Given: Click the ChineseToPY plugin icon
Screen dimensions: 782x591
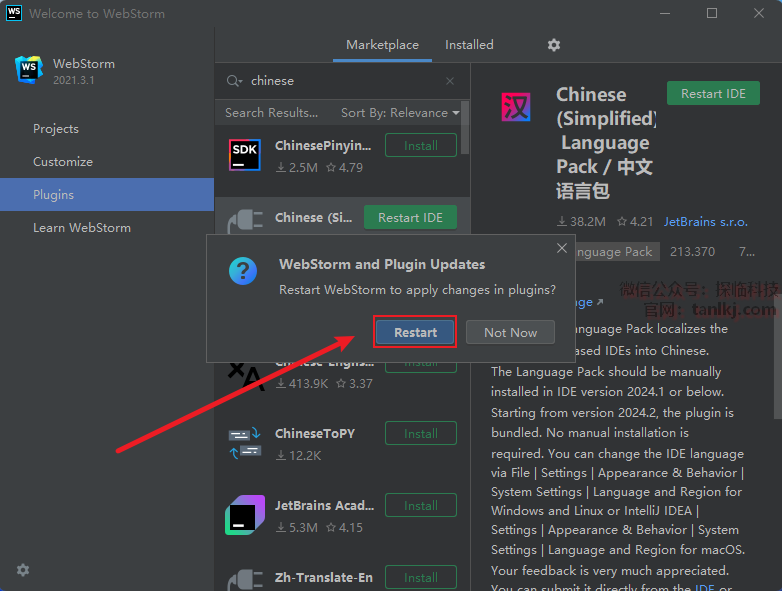Looking at the screenshot, I should point(244,443).
